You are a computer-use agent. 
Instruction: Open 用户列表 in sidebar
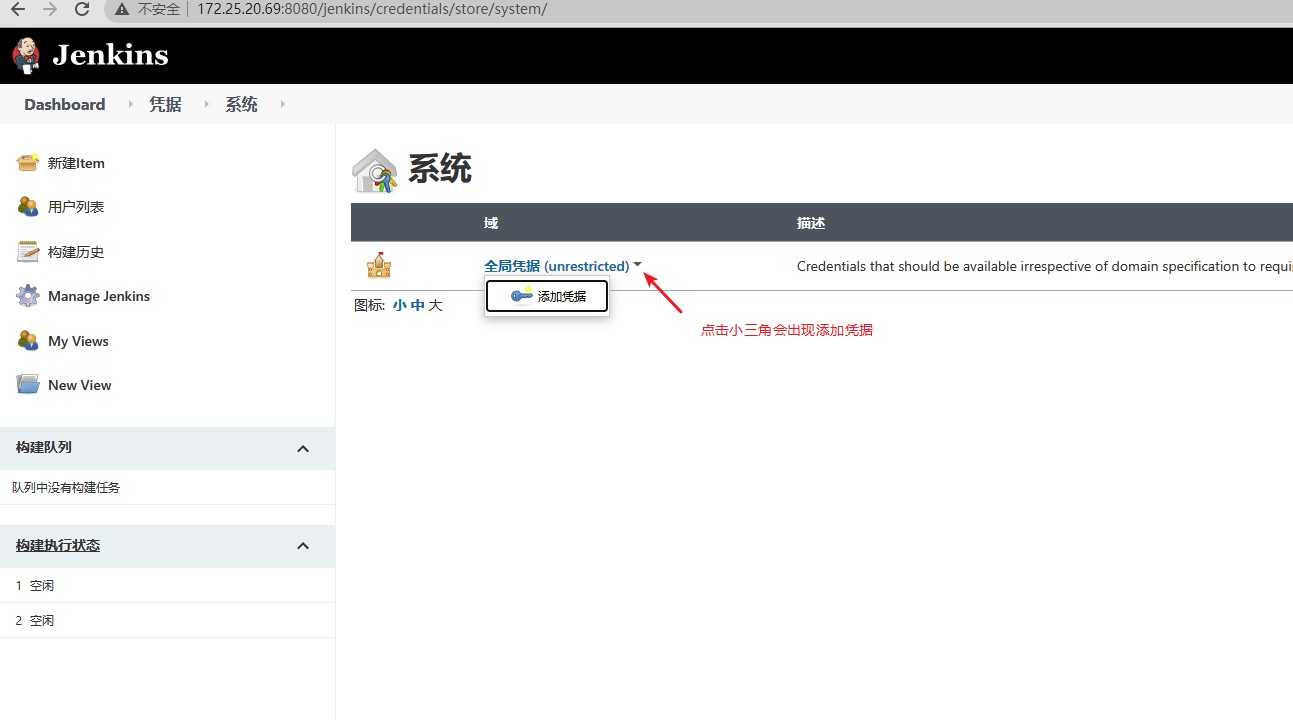(76, 207)
